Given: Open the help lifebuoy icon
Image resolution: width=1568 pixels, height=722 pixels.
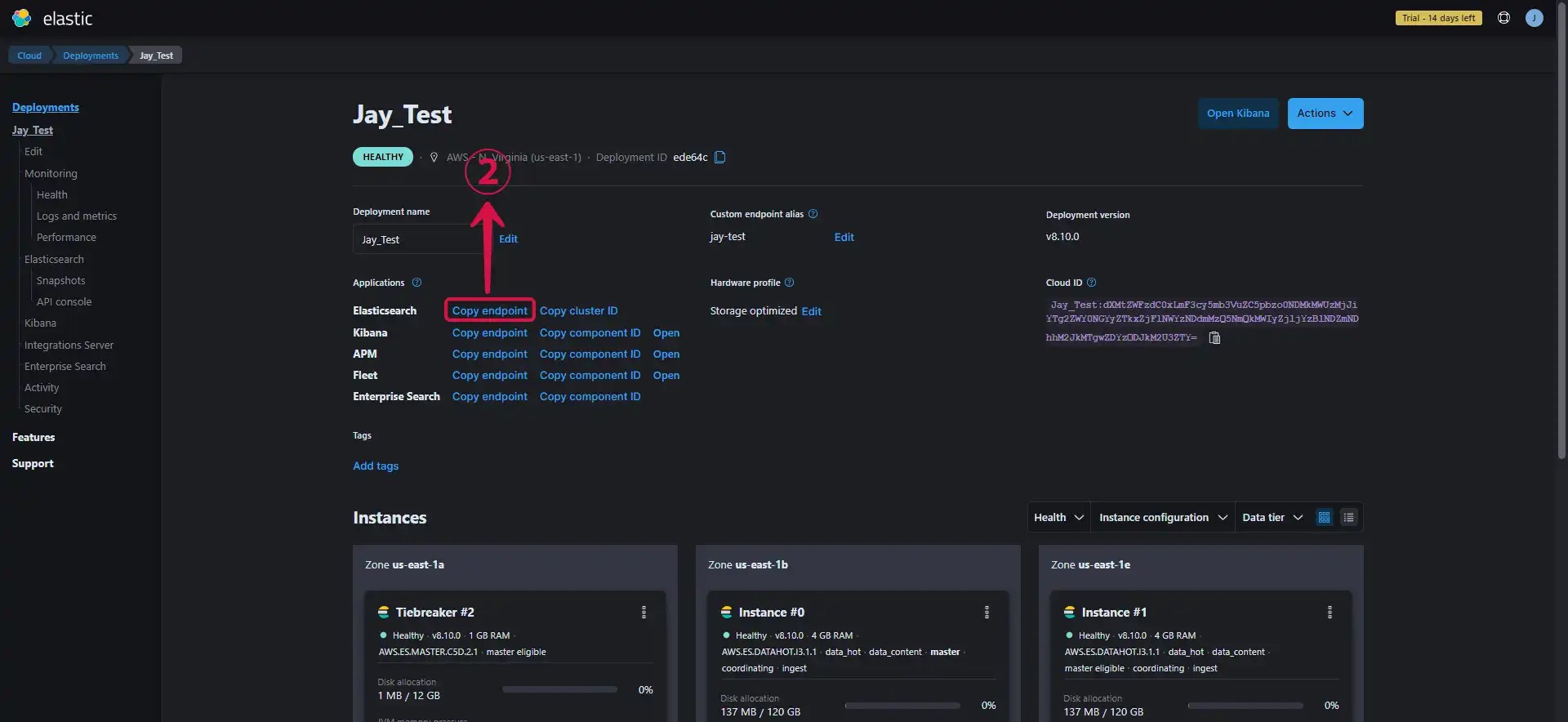Looking at the screenshot, I should [1503, 18].
